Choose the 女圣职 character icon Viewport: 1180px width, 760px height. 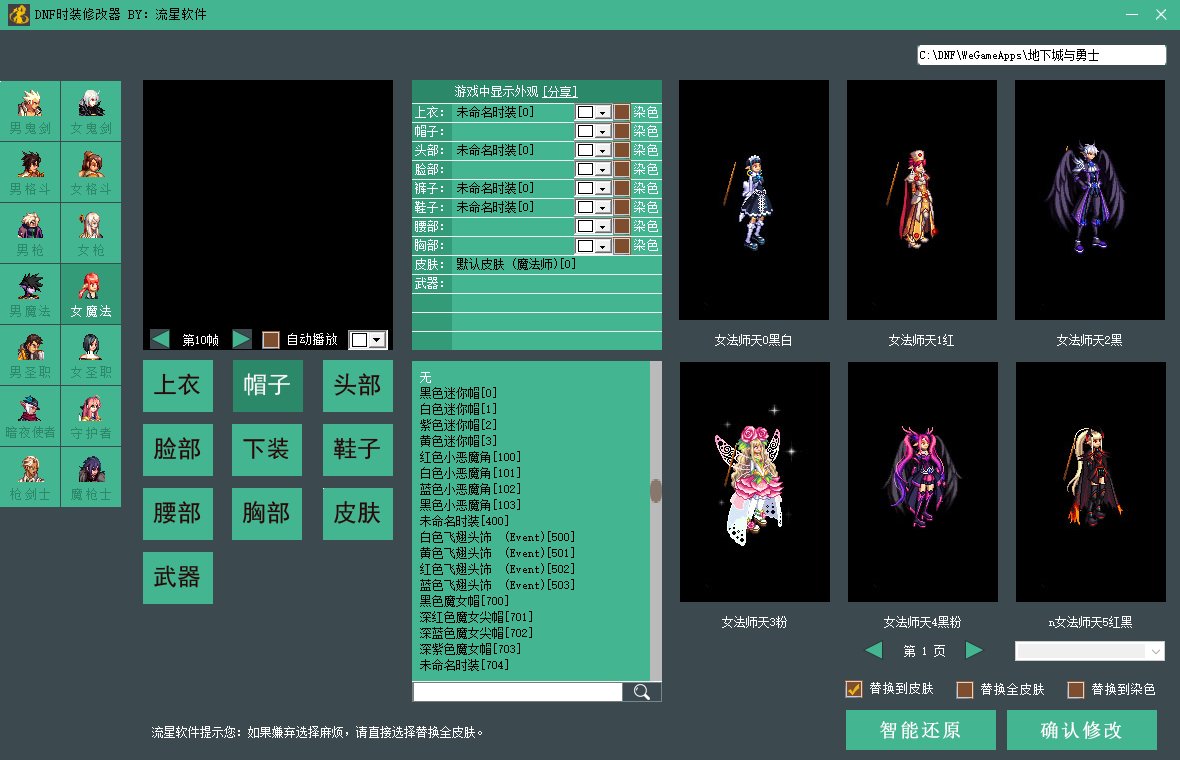click(x=91, y=355)
